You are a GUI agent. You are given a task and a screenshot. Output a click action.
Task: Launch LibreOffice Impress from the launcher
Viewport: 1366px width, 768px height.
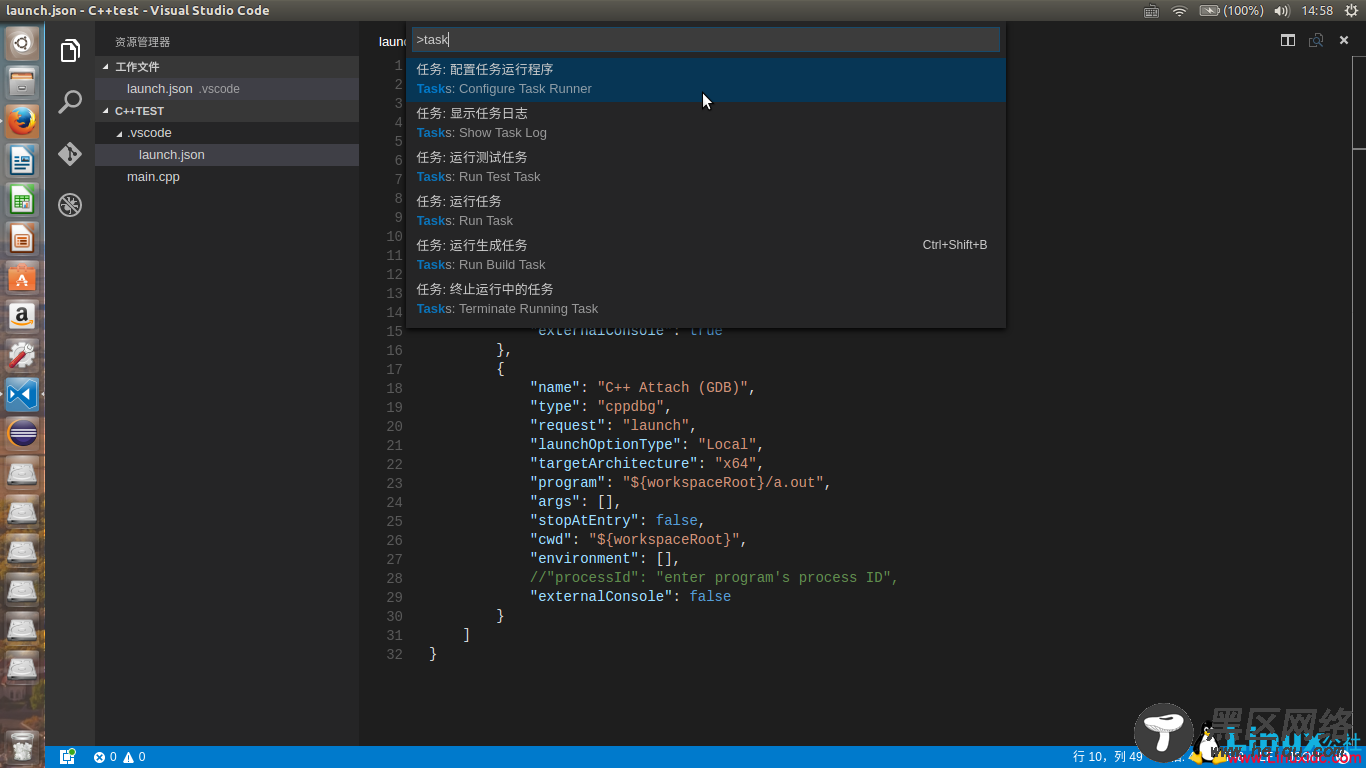click(x=22, y=238)
